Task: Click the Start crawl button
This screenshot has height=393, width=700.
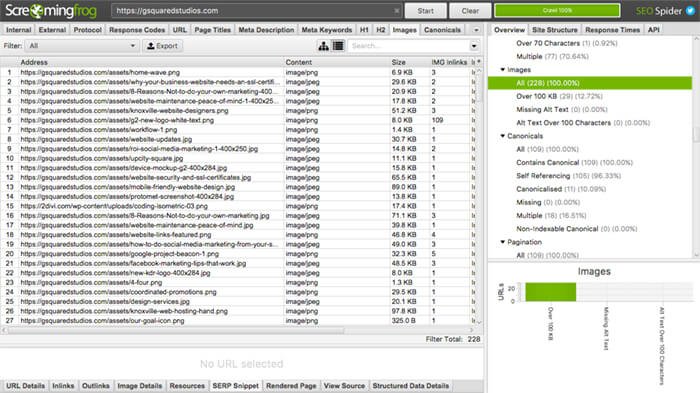Action: pyautogui.click(x=425, y=11)
